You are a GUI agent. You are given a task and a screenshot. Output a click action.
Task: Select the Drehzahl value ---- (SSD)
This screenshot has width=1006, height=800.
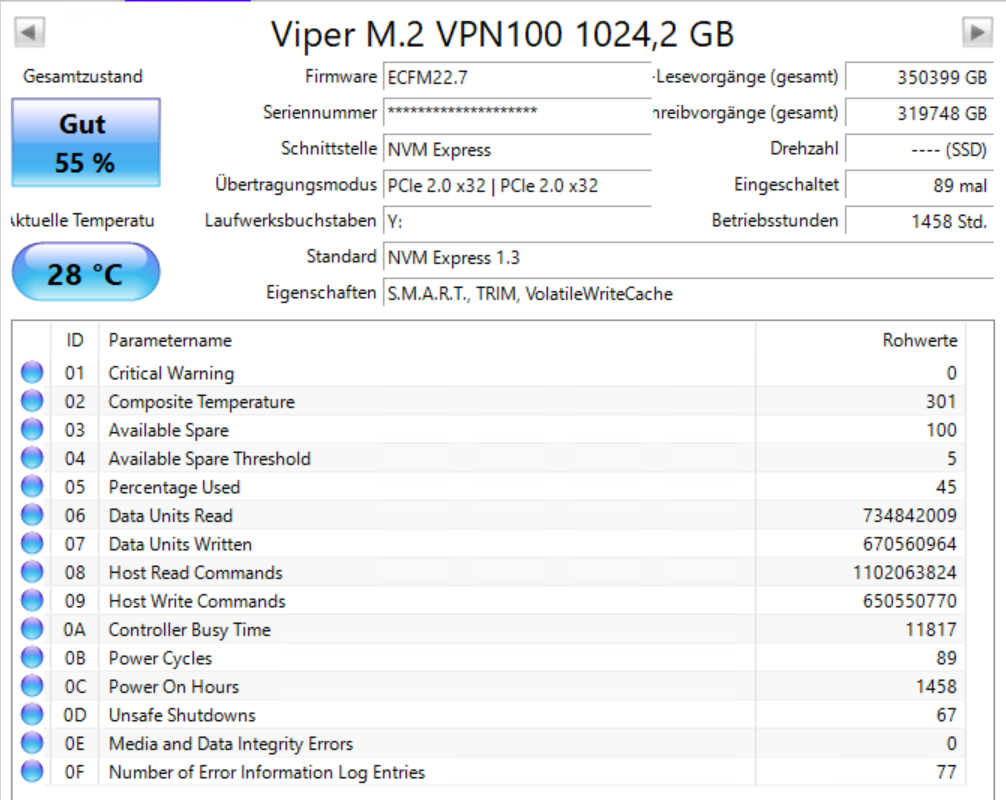pos(919,149)
